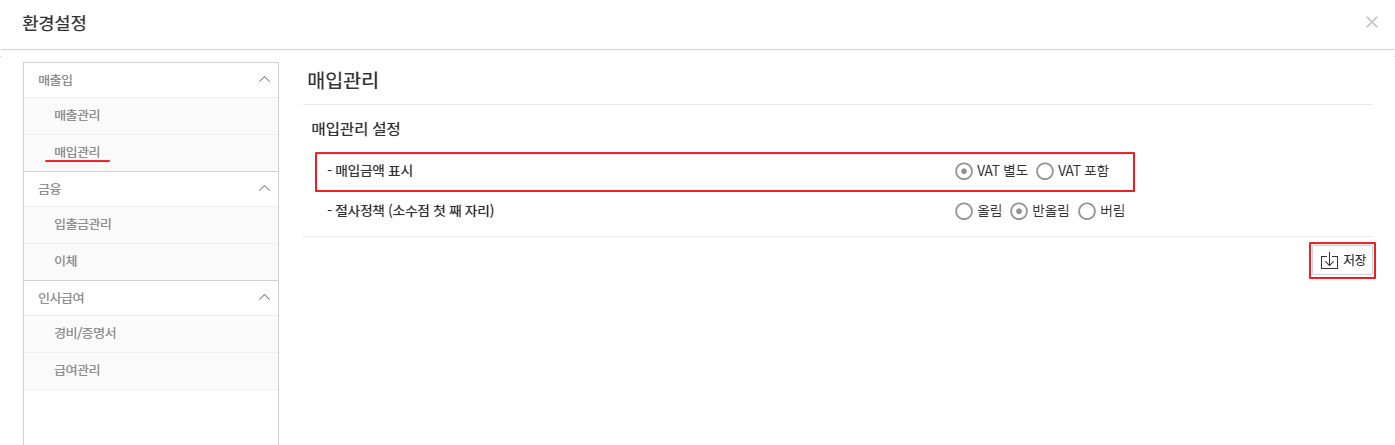Open 매출관리 settings page

(x=77, y=115)
